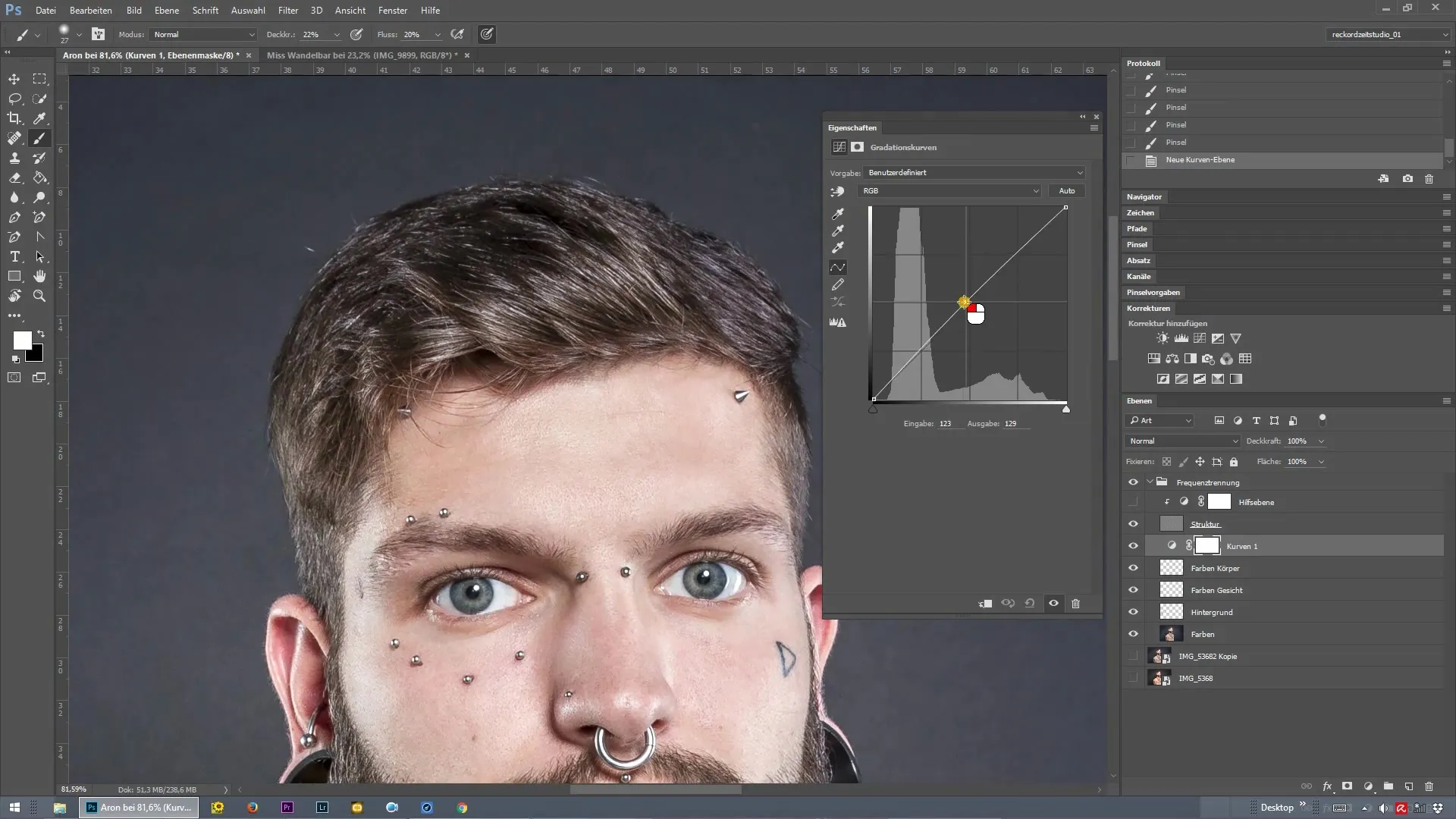Image resolution: width=1456 pixels, height=819 pixels.
Task: Delete the Curves adjustment layer from Properties
Action: 1075,604
